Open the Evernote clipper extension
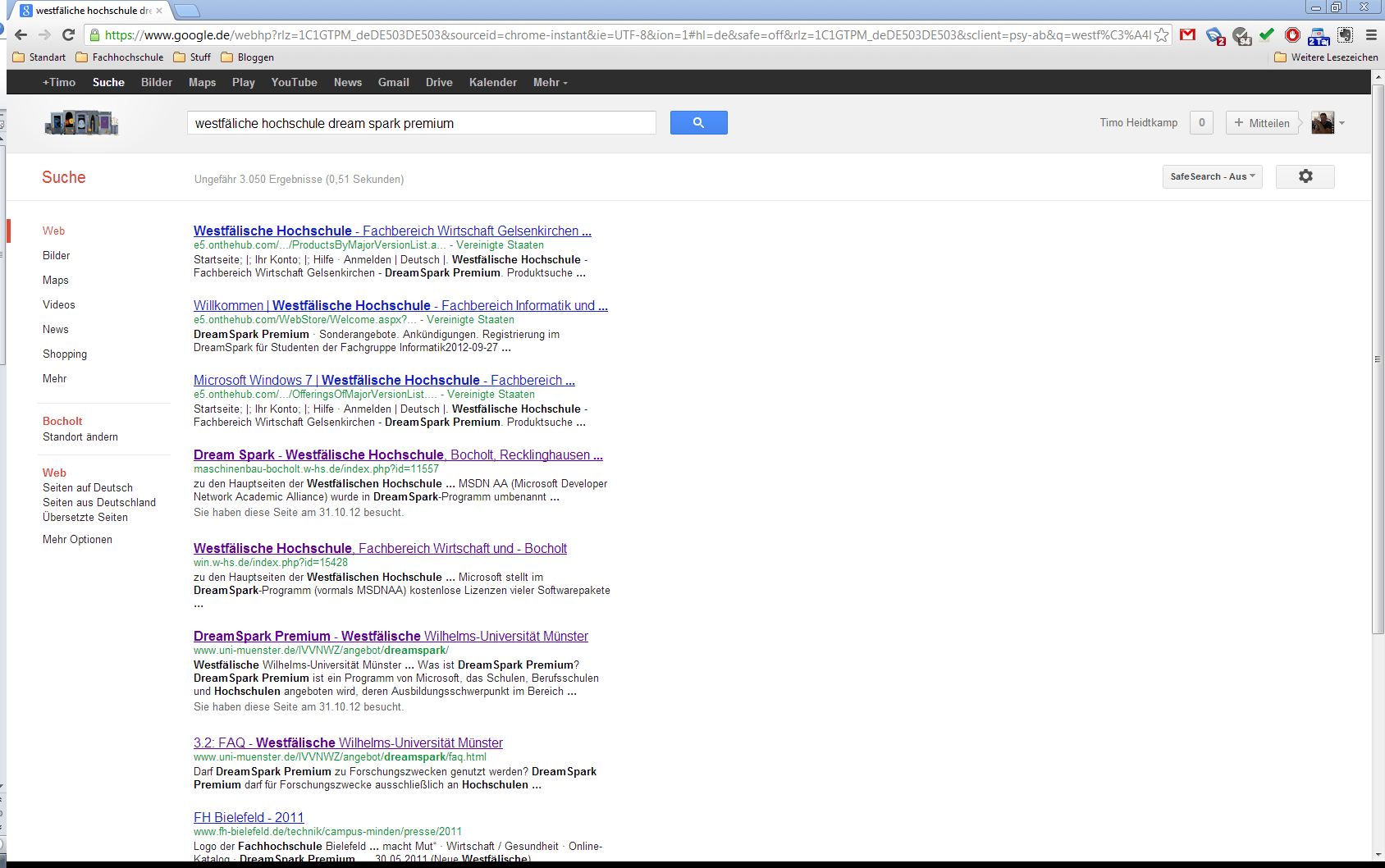Screen dimensions: 1385x868 [1345, 34]
